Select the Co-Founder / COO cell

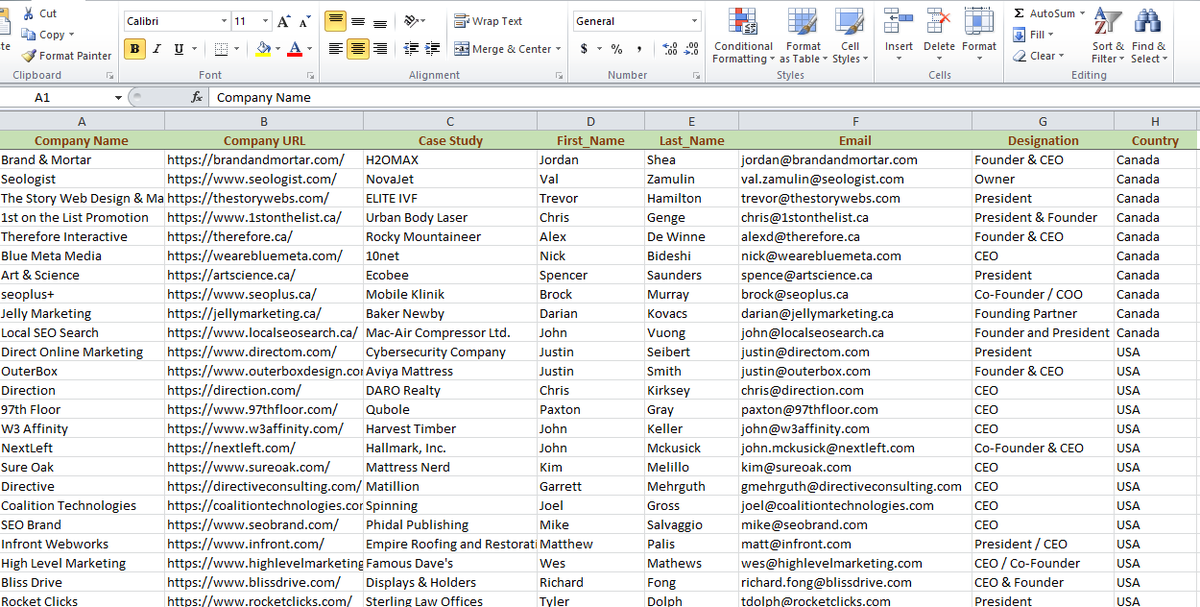[1043, 294]
